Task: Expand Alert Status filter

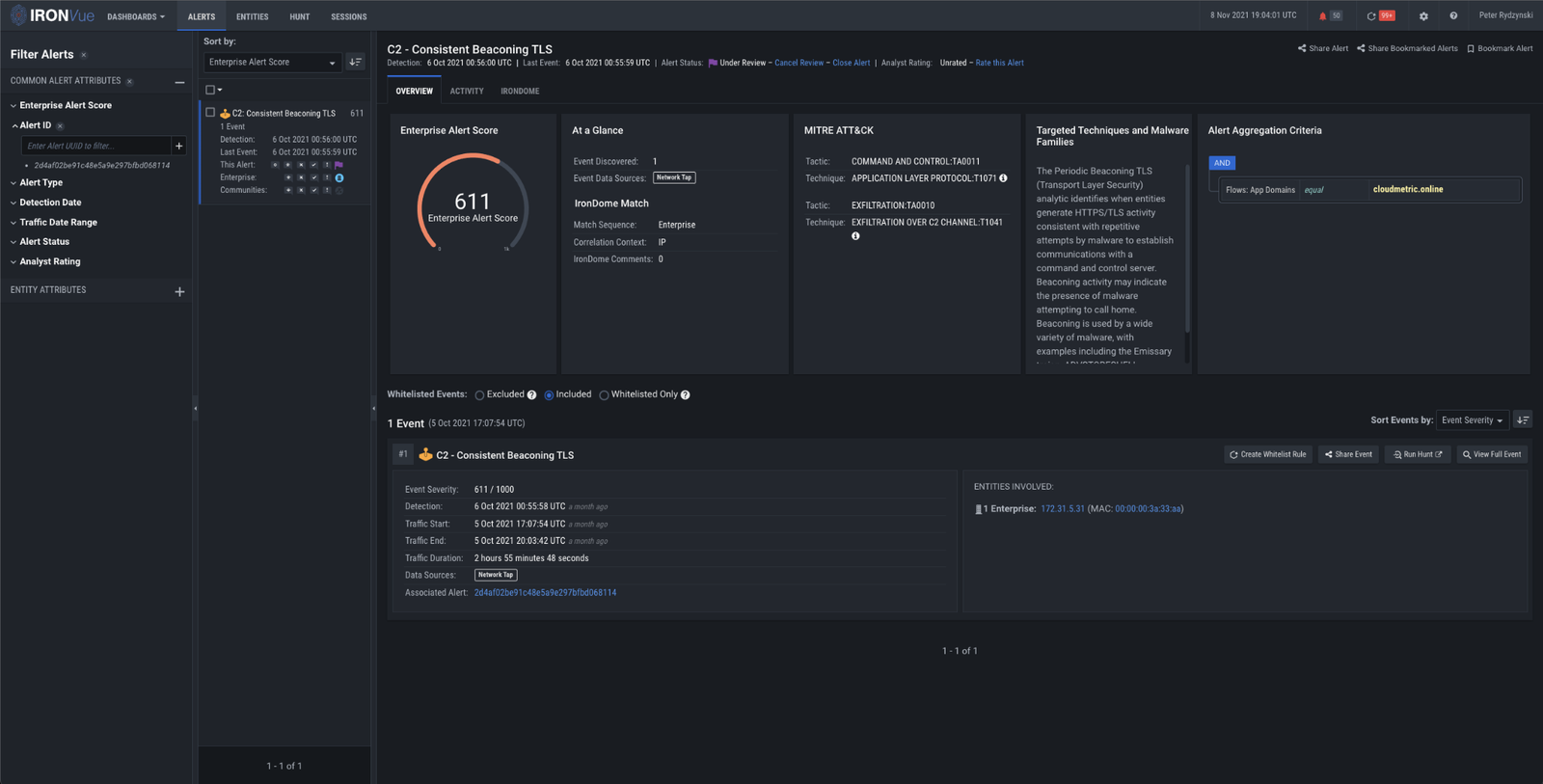Action: [40, 241]
